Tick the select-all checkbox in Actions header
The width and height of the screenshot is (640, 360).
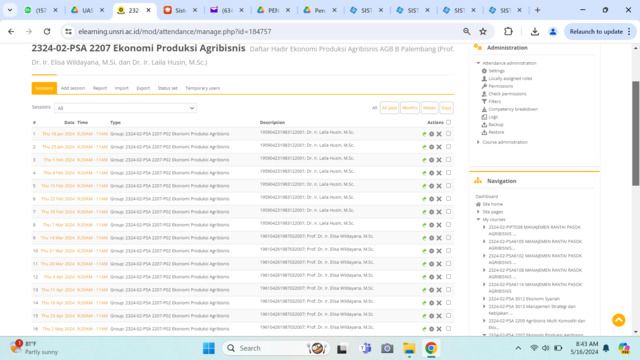[x=449, y=122]
